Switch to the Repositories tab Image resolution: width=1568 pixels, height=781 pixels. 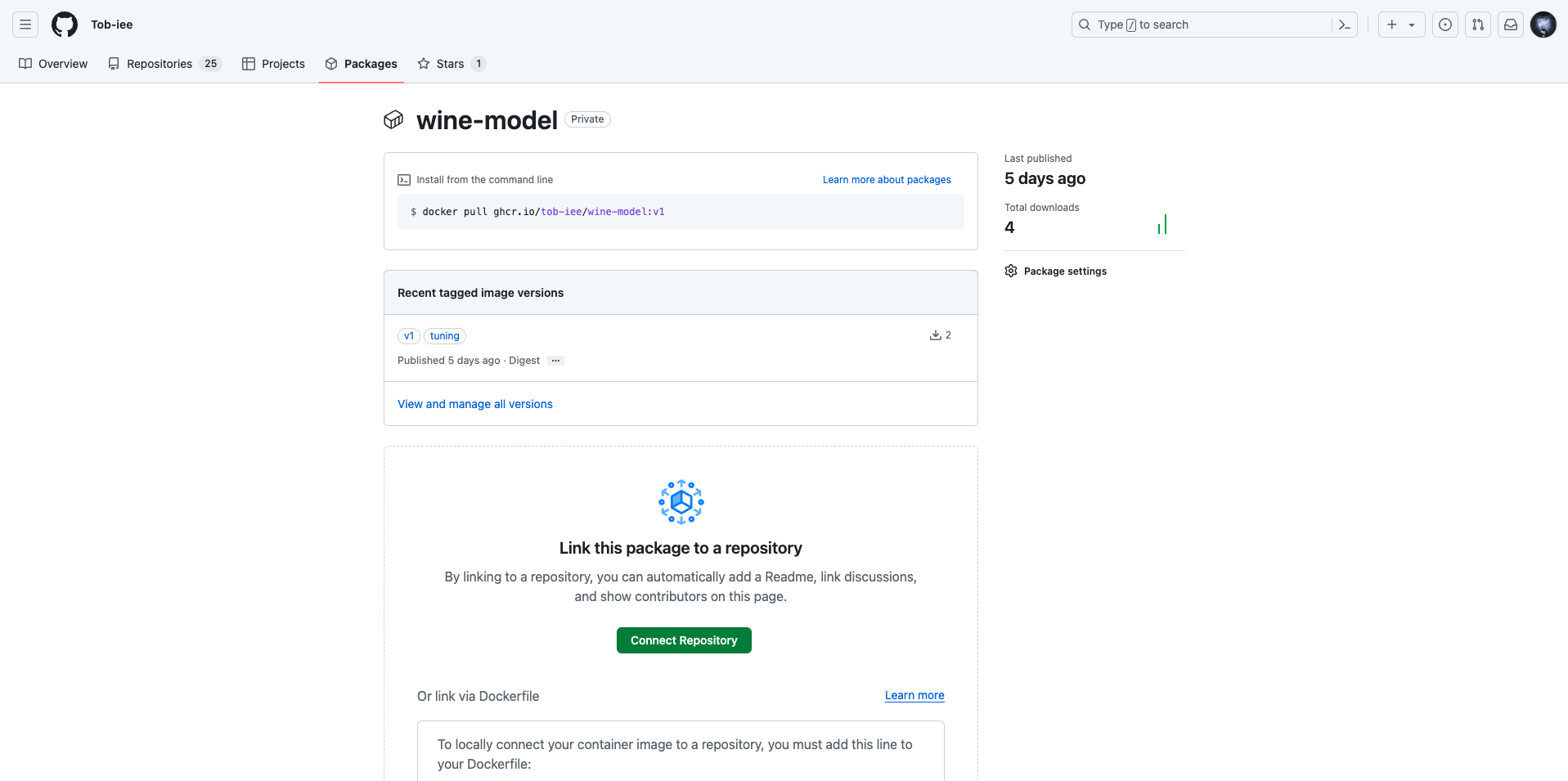164,64
